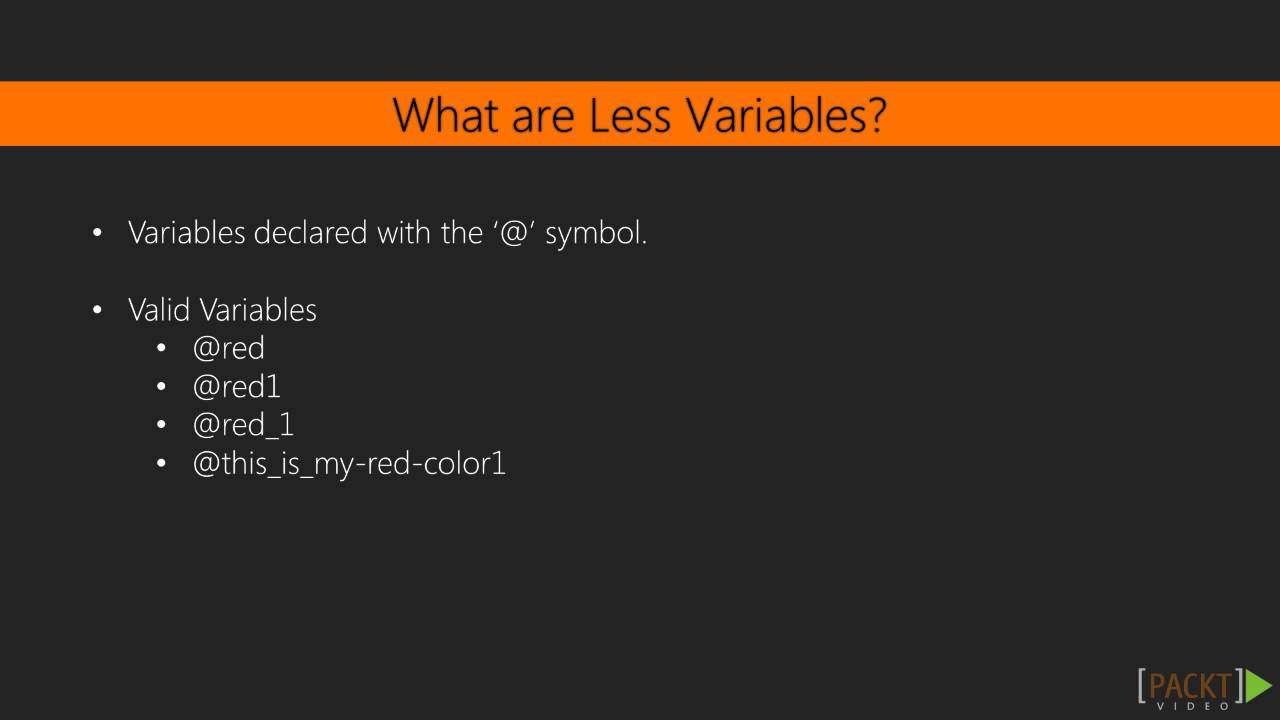Image resolution: width=1280 pixels, height=720 pixels.
Task: Select the @red variable example
Action: click(229, 348)
